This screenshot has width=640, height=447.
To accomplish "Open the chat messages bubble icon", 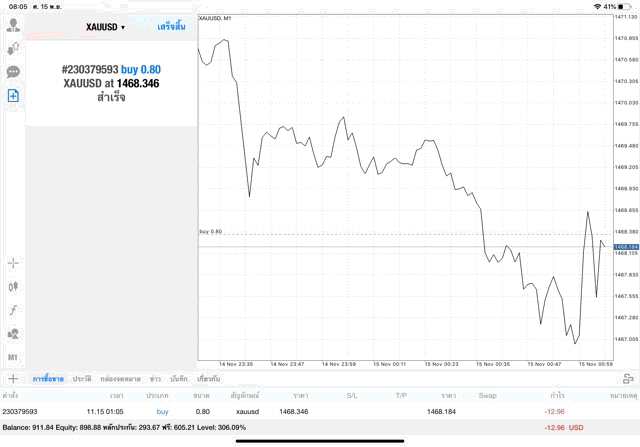I will coord(13,72).
